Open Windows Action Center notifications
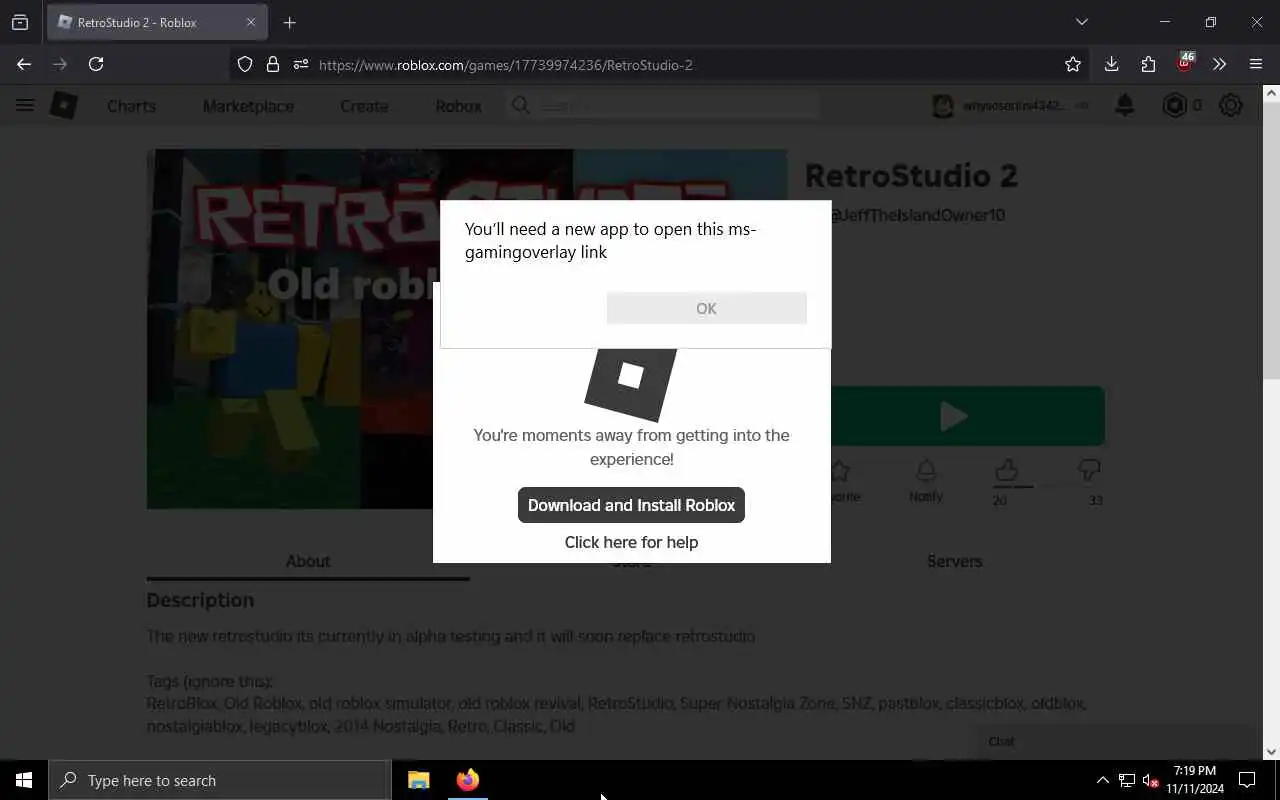 (1247, 780)
